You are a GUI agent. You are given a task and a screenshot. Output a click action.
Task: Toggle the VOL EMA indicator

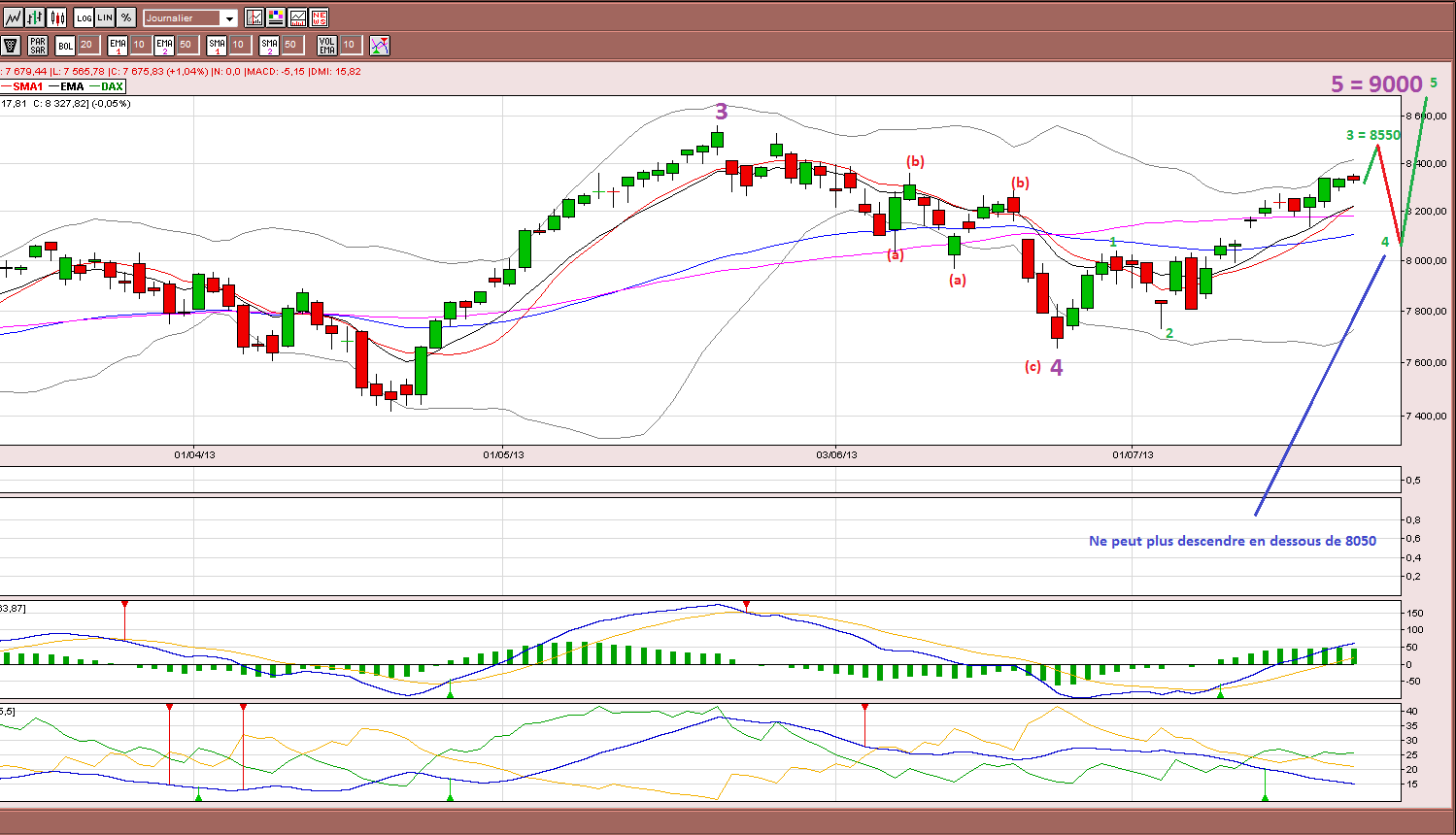327,45
